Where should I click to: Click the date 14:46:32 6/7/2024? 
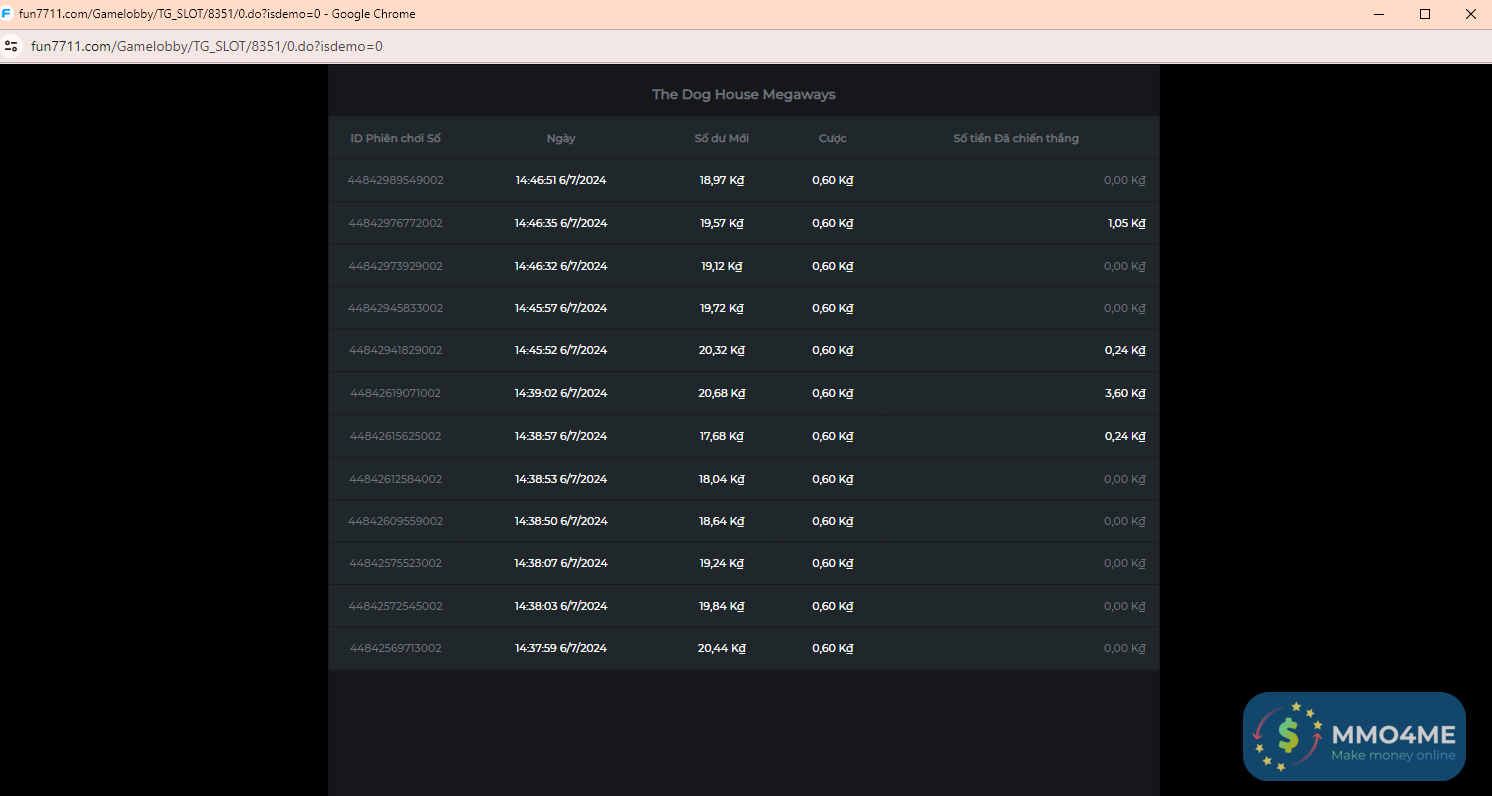[x=561, y=266]
